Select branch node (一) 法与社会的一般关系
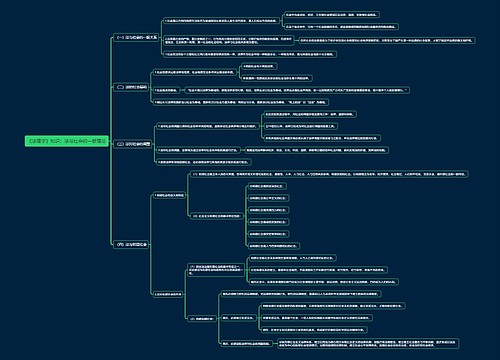500x360 pixels. (136, 38)
